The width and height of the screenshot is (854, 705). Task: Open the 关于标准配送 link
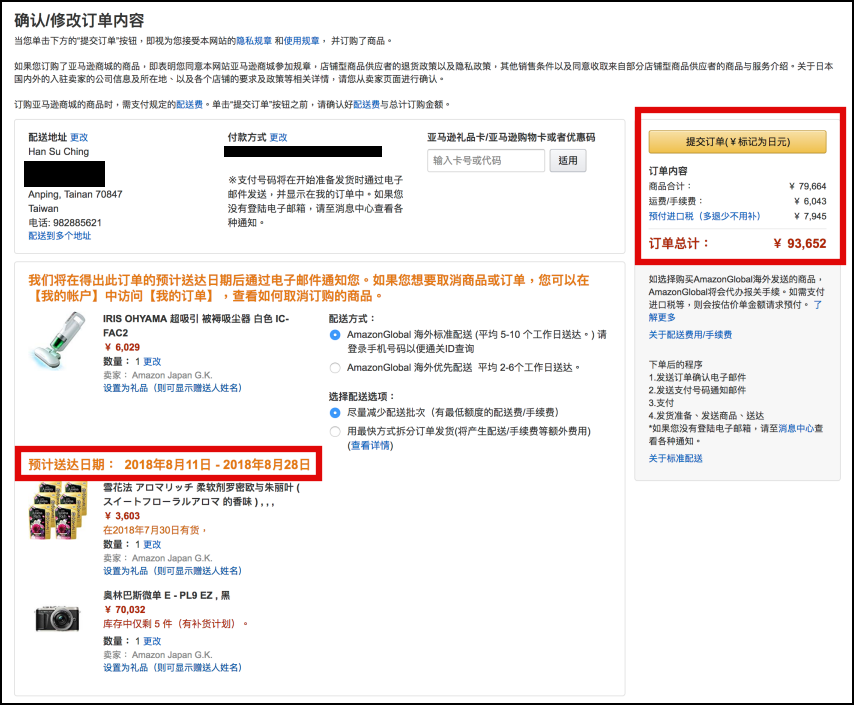(x=675, y=458)
